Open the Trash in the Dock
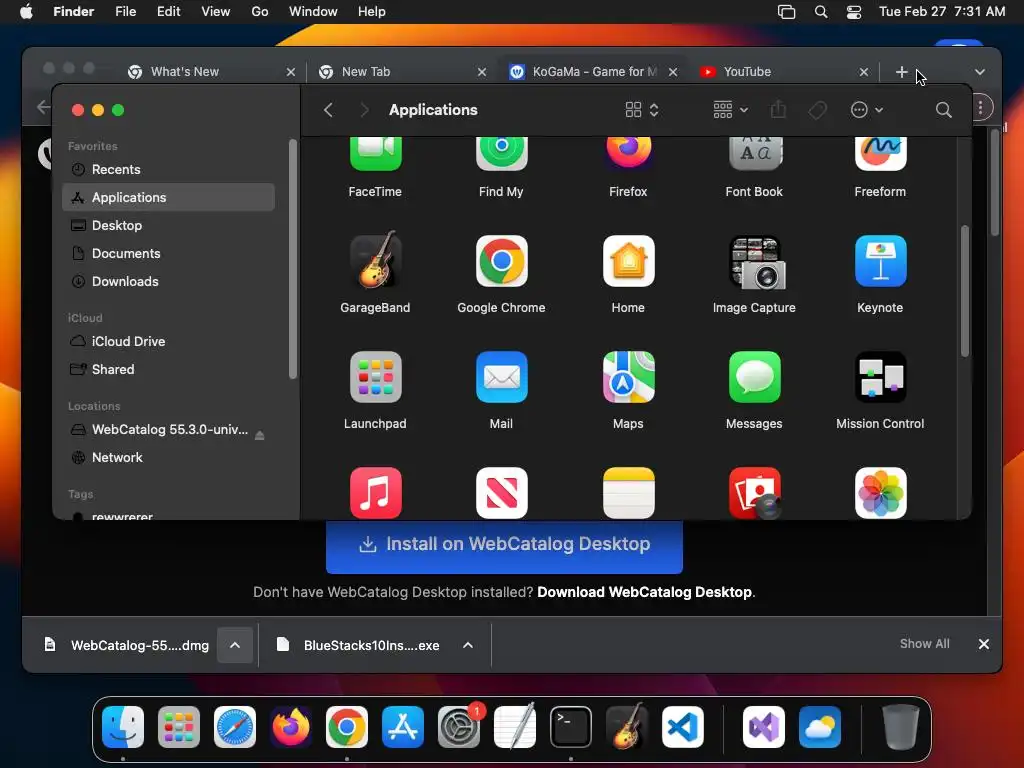 [901, 726]
